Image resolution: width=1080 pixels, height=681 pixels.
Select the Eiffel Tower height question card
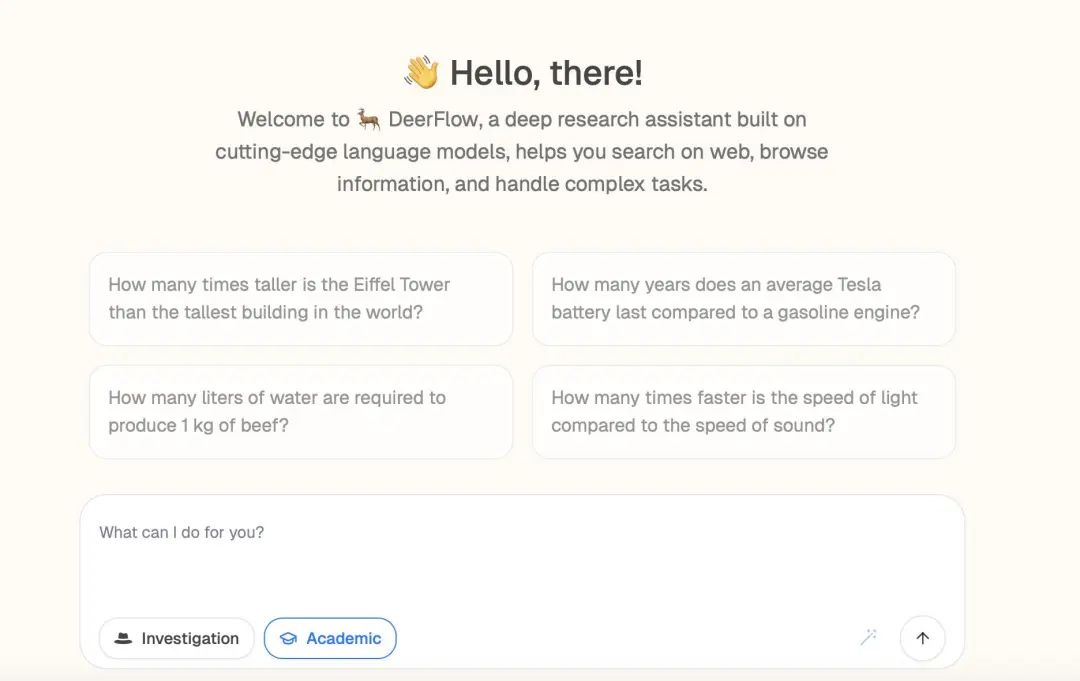[301, 299]
